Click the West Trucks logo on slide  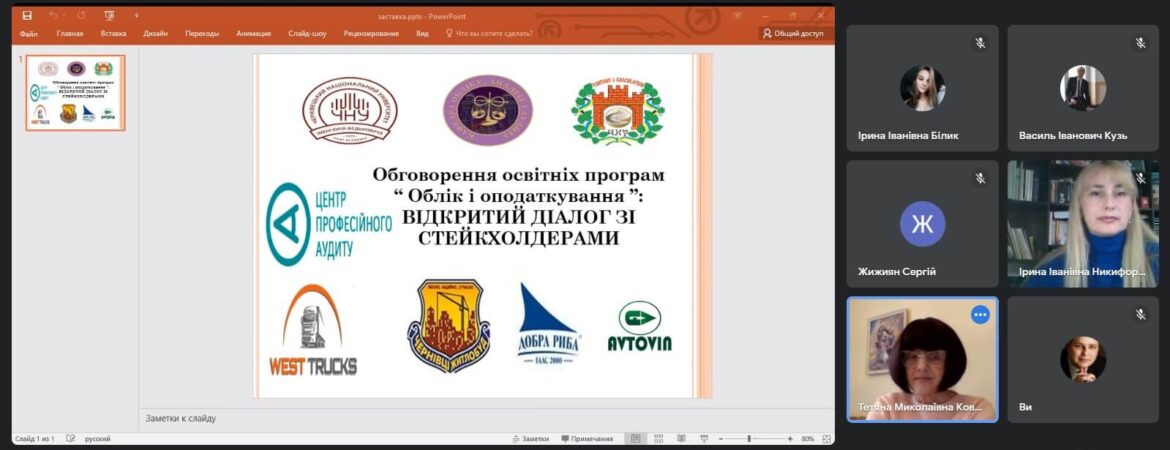pos(313,330)
